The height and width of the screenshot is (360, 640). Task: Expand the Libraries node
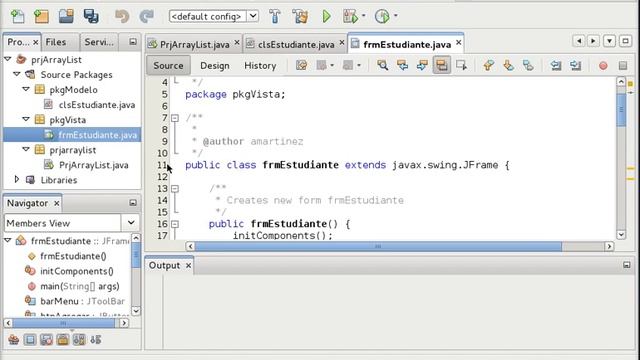pyautogui.click(x=17, y=179)
